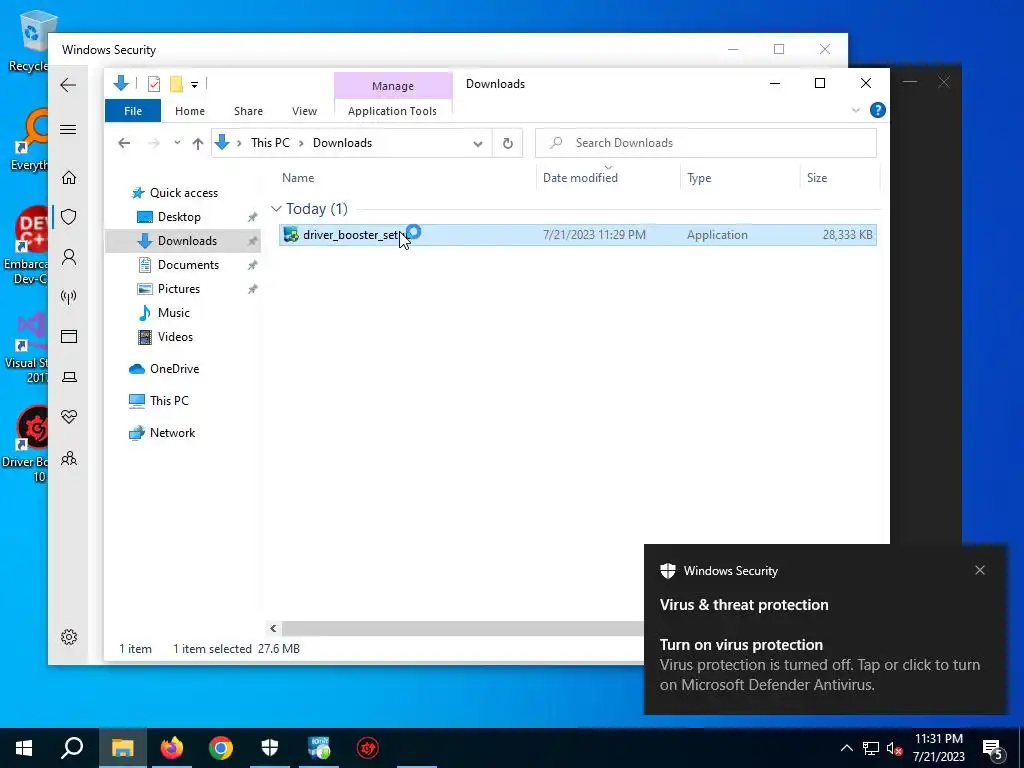Open the Home ribbon tab
The height and width of the screenshot is (768, 1024).
[x=190, y=111]
